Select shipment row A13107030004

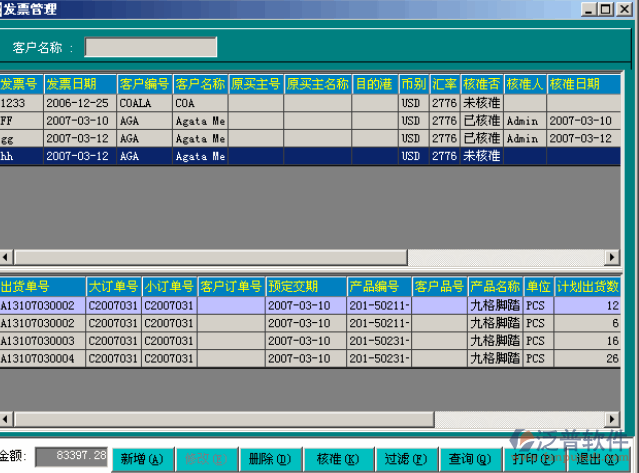(40, 359)
